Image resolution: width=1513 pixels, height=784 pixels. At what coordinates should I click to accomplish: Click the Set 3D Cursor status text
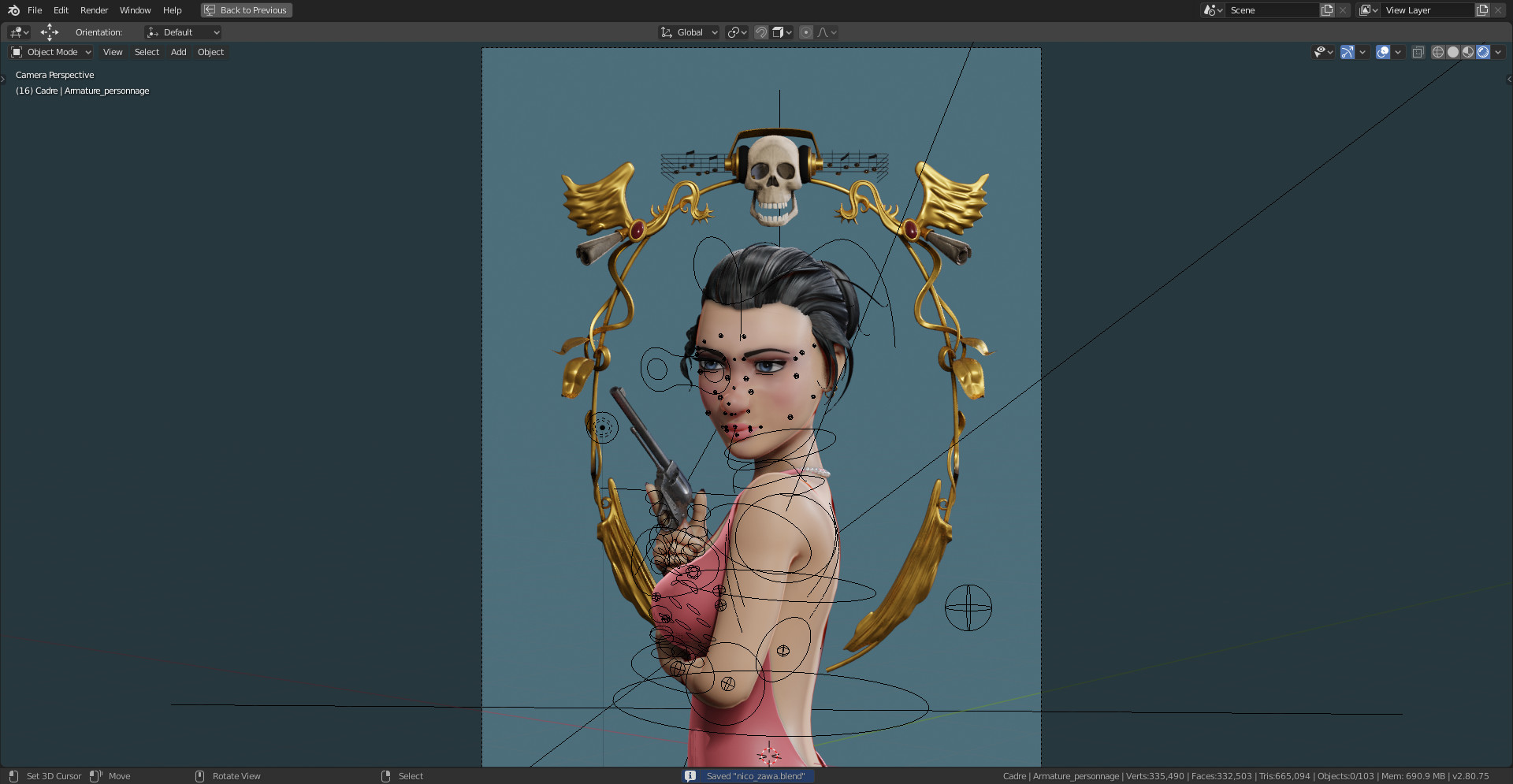coord(54,776)
